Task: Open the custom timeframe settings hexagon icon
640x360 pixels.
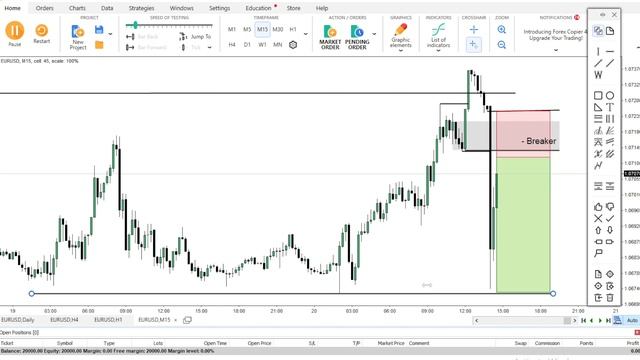Action: point(293,44)
